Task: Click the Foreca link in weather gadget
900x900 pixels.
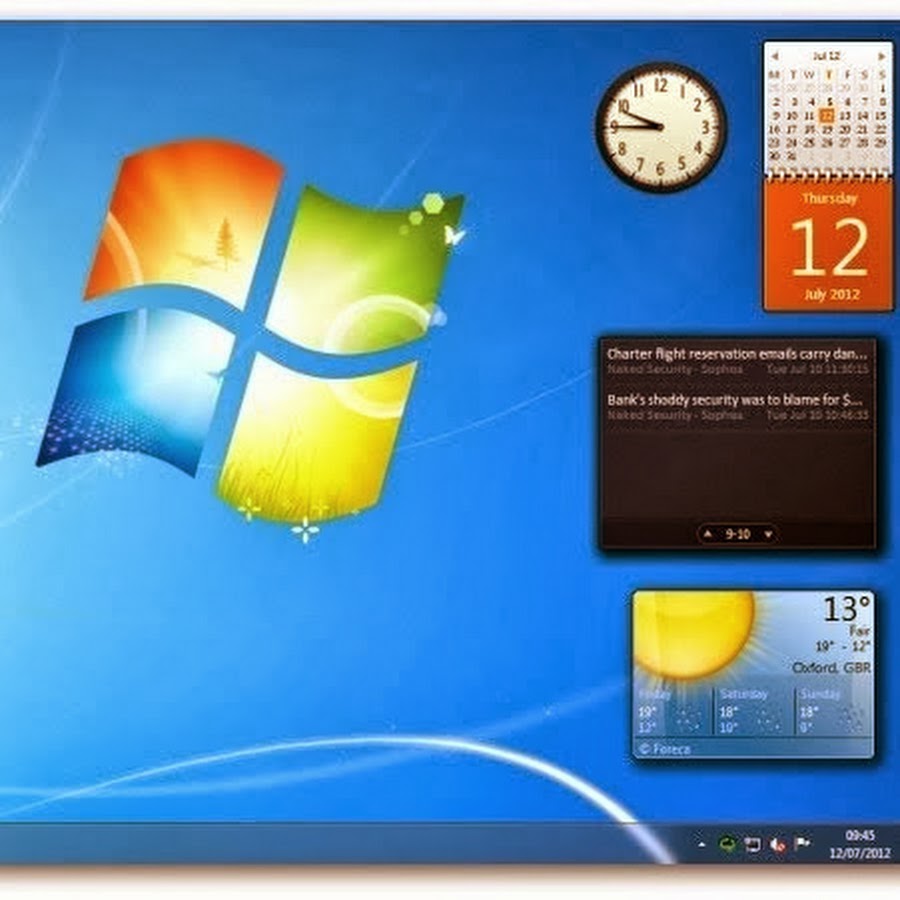Action: [660, 747]
